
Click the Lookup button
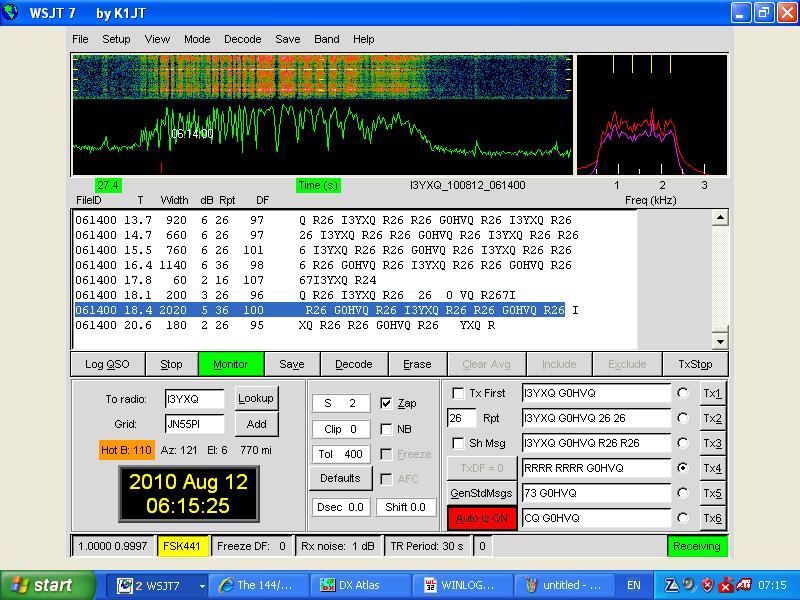pyautogui.click(x=256, y=398)
